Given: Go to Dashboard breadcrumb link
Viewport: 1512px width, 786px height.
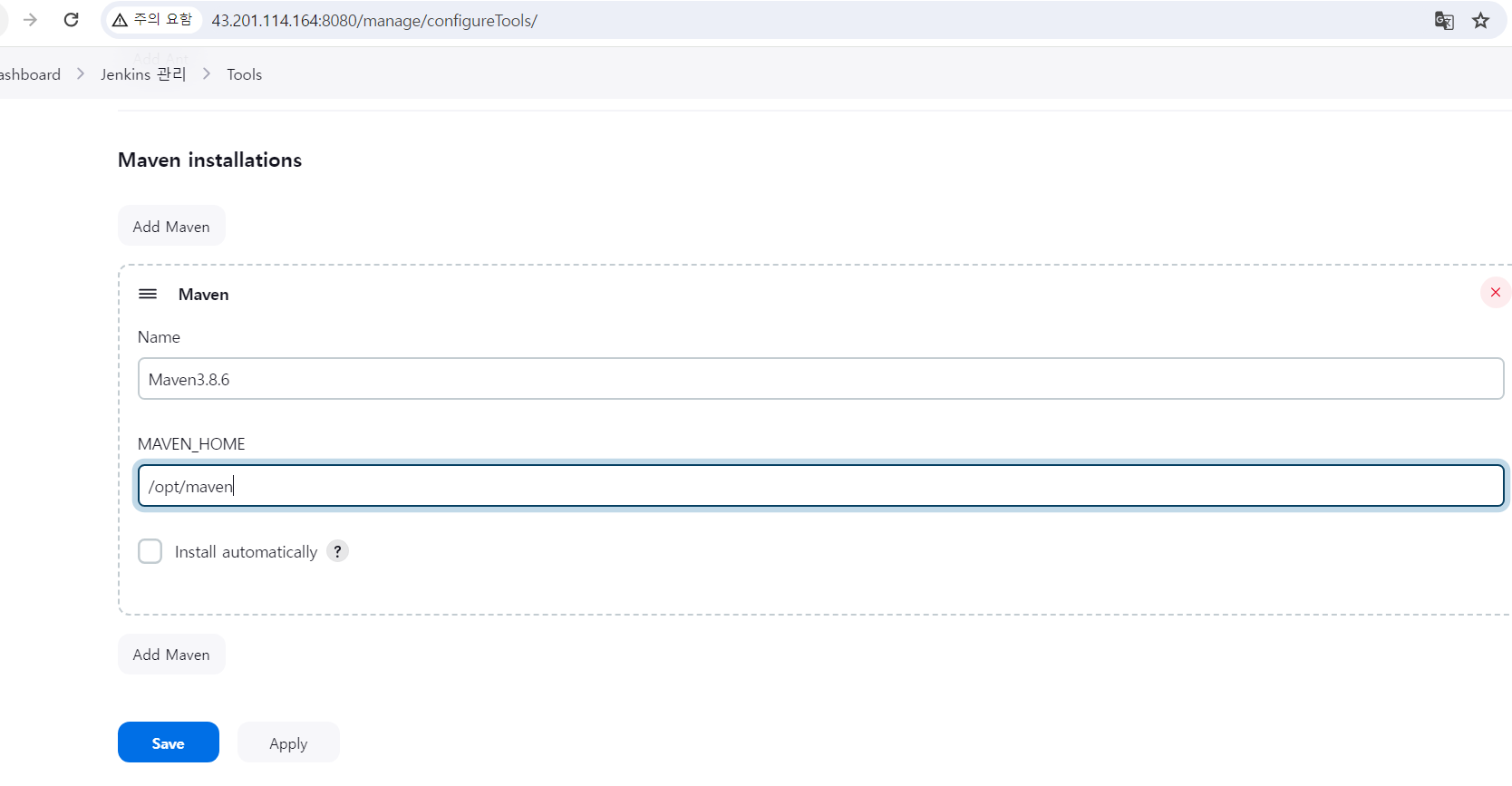Looking at the screenshot, I should coord(30,74).
